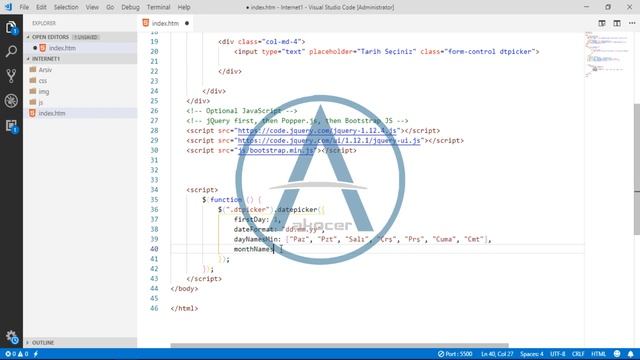The image size is (640, 360).
Task: Open the Extensions view
Action: tap(11, 126)
